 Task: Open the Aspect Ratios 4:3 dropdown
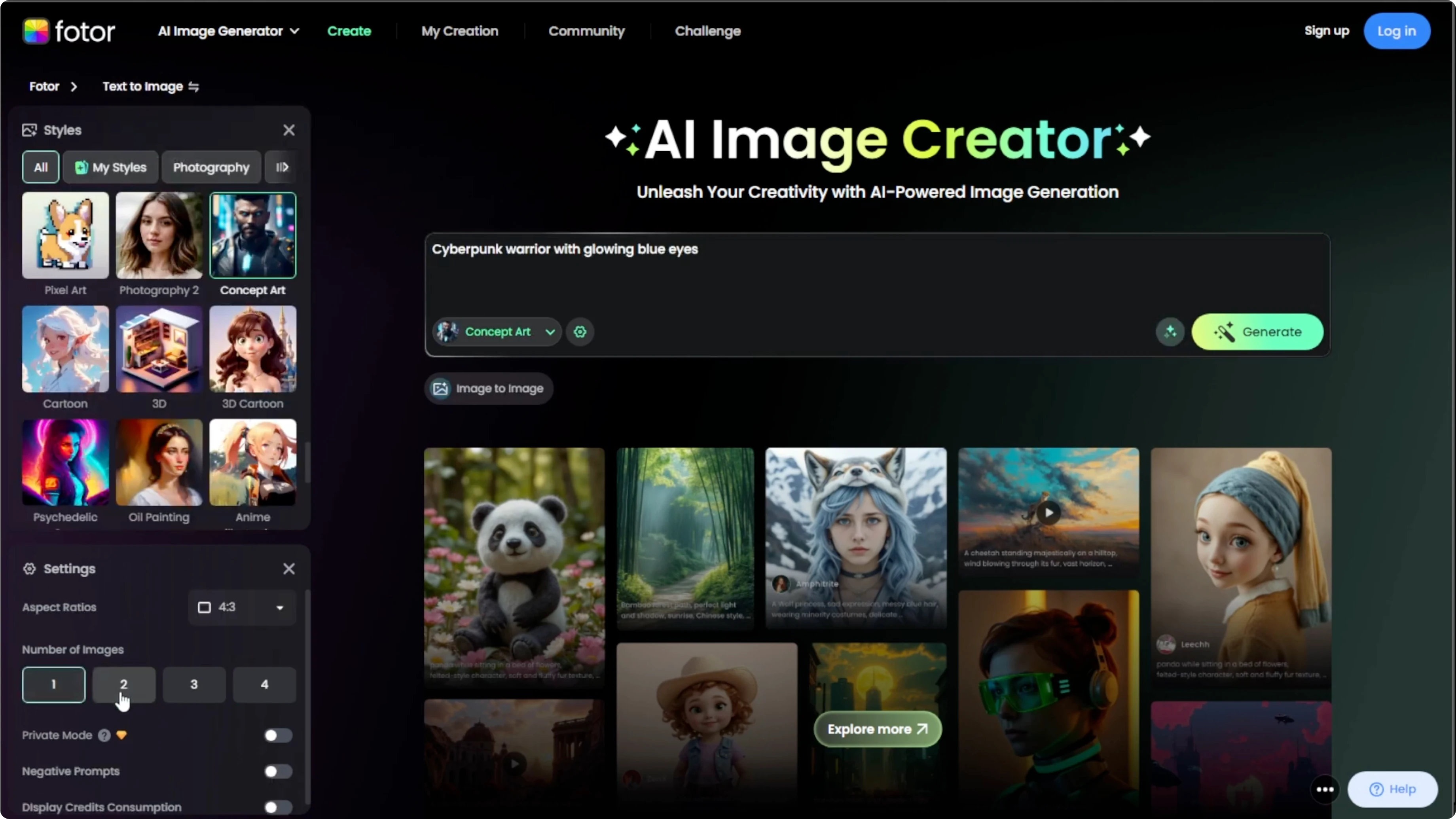point(242,607)
